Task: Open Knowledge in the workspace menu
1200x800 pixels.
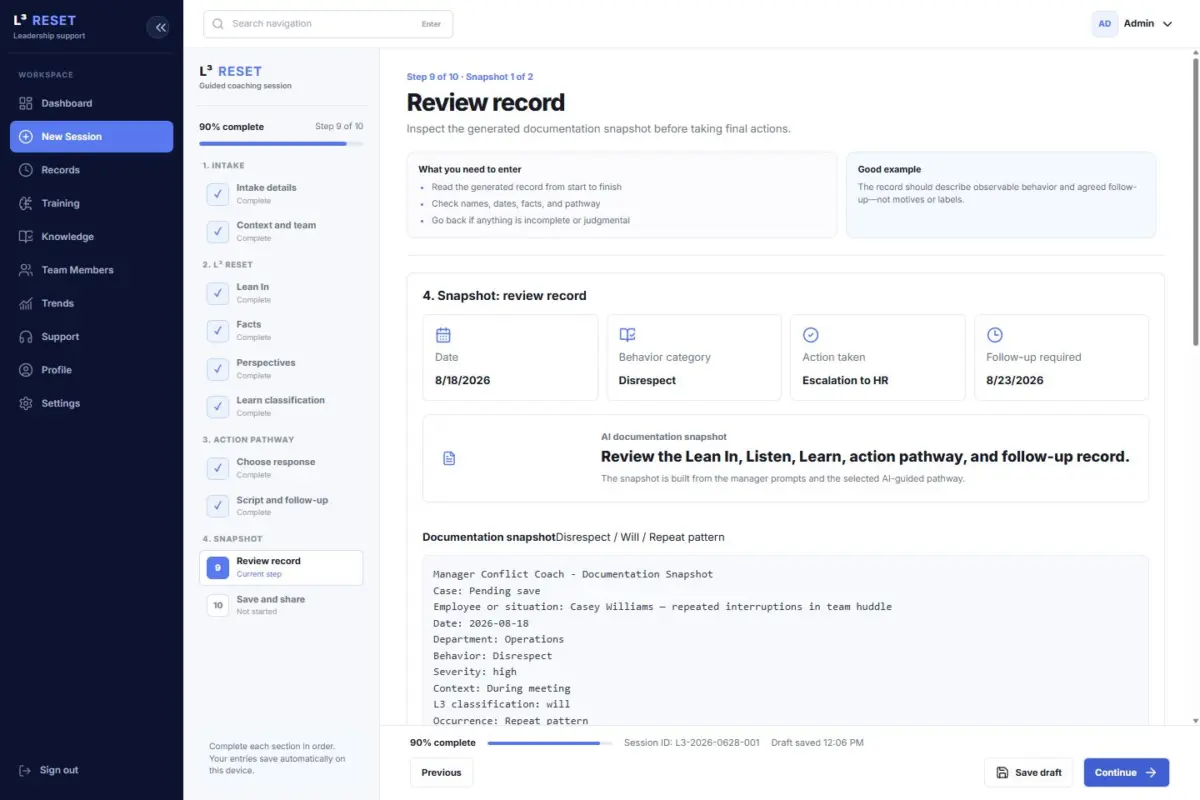Action: pos(91,237)
